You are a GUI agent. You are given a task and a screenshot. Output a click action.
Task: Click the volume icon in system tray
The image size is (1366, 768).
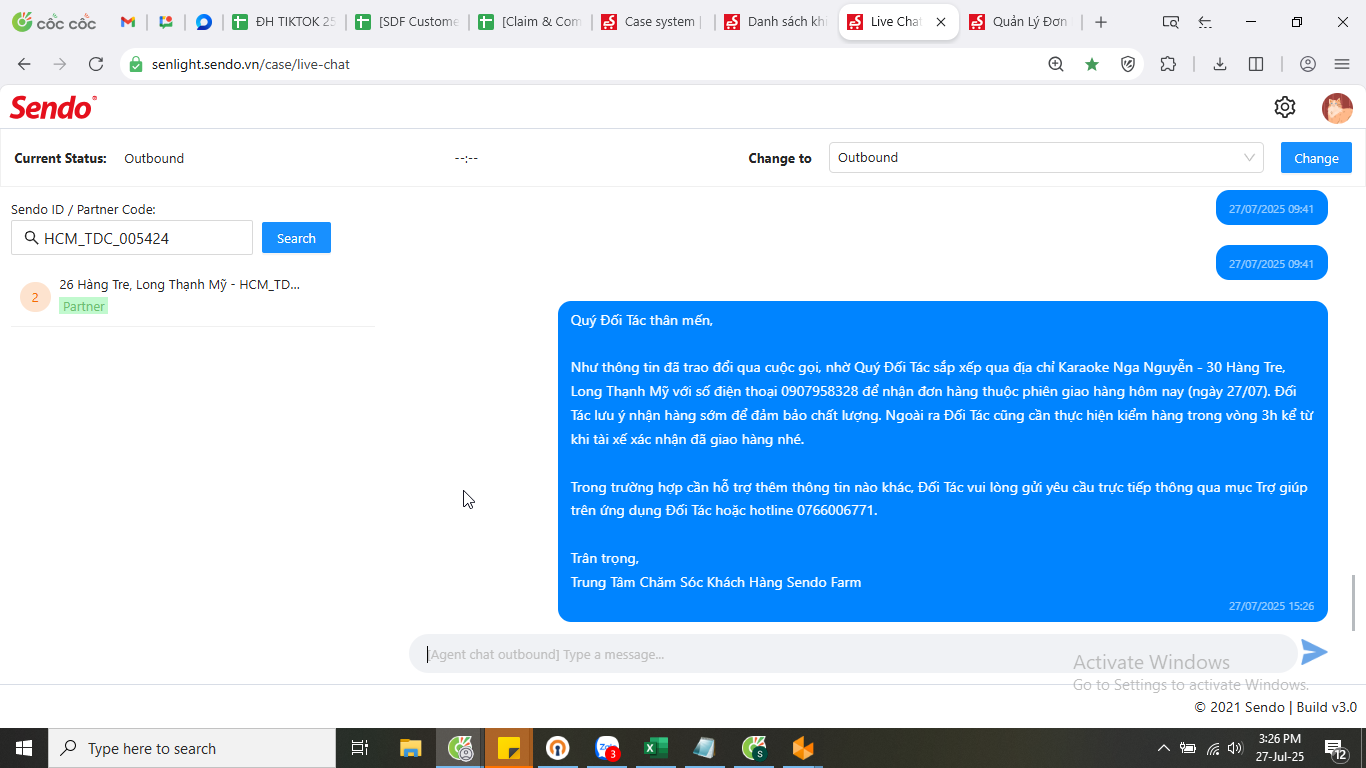tap(1235, 748)
